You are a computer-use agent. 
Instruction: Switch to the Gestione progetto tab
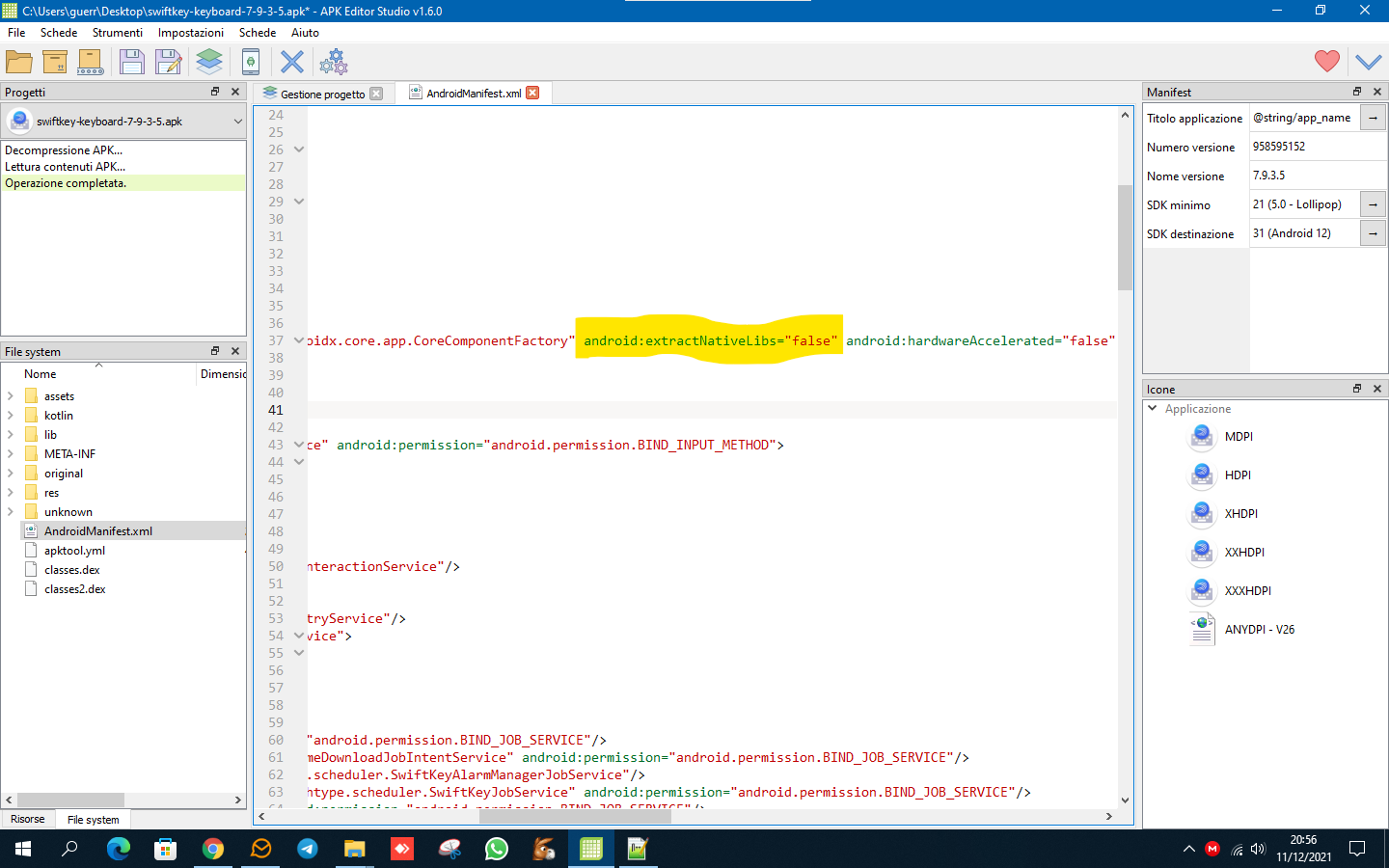coord(322,94)
